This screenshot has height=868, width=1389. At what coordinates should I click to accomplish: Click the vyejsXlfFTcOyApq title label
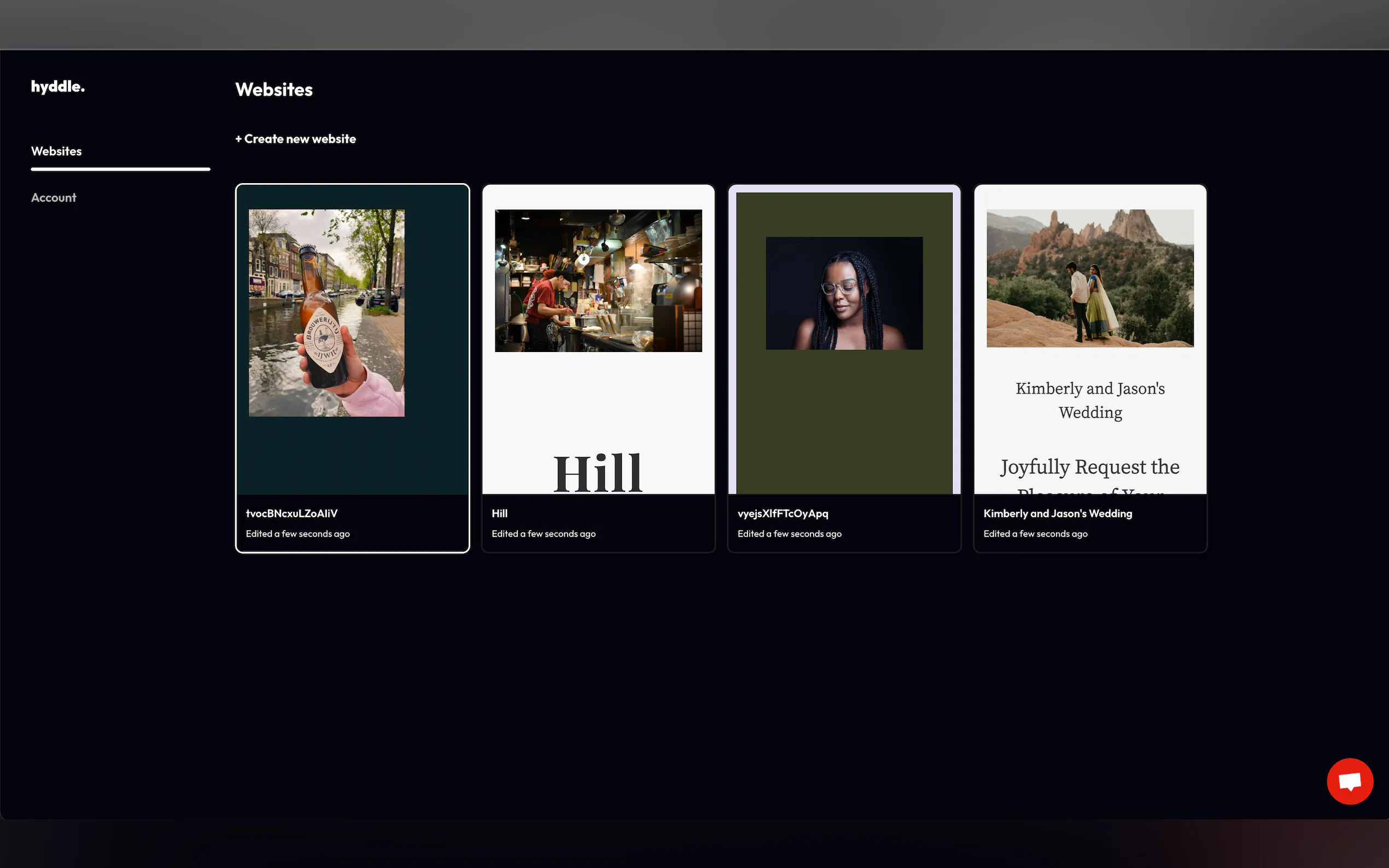(782, 513)
